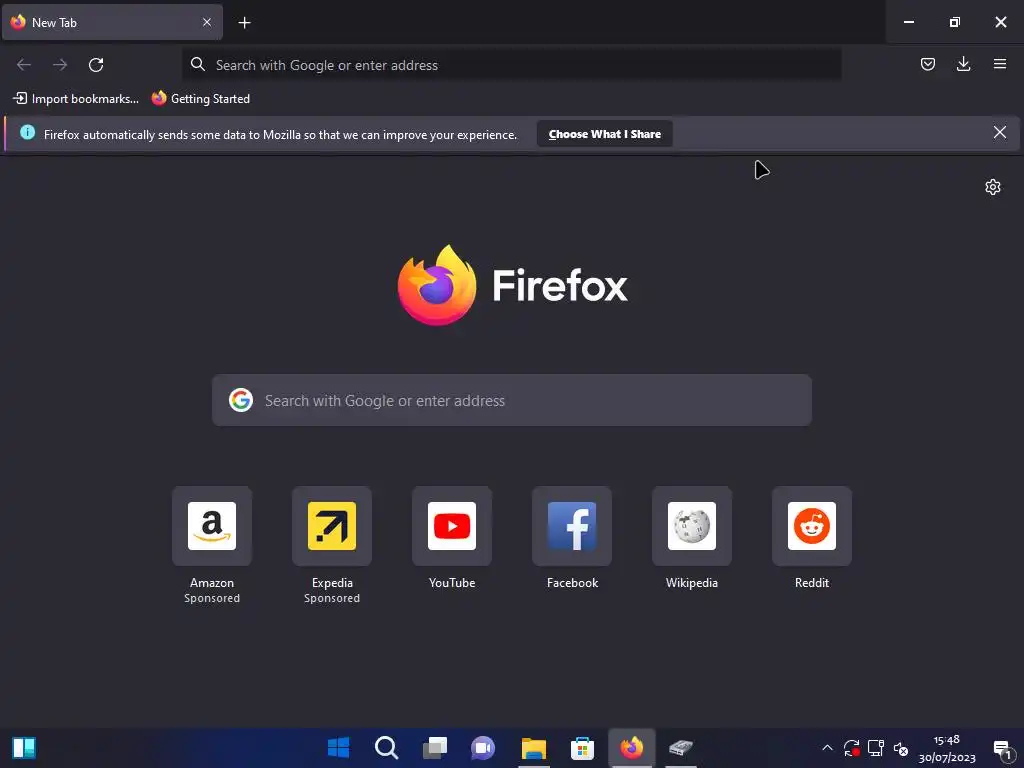Viewport: 1024px width, 768px height.
Task: Save to Pocket icon in toolbar
Action: click(927, 64)
